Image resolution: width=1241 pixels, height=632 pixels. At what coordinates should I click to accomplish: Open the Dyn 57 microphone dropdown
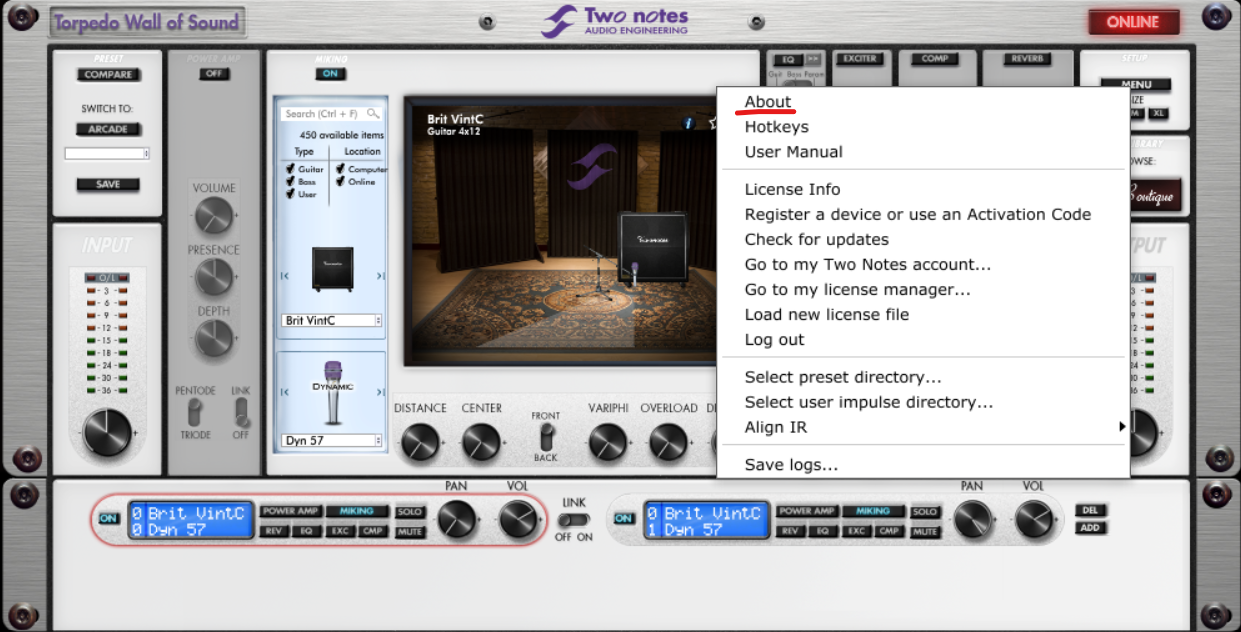point(332,440)
